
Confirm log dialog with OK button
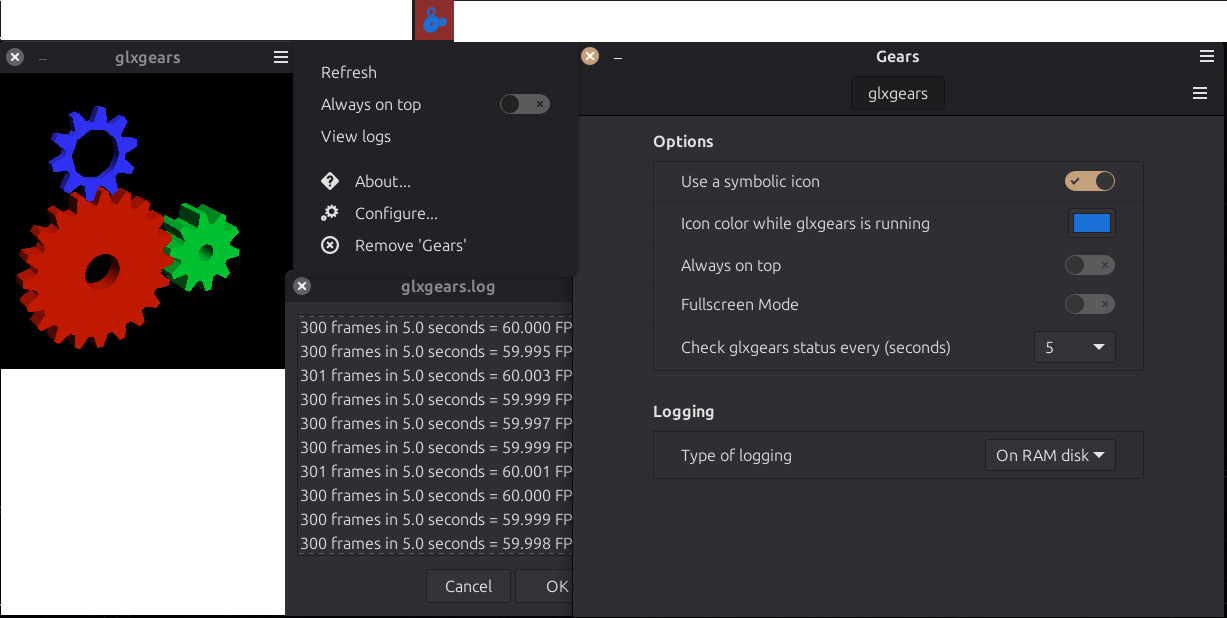tap(547, 586)
